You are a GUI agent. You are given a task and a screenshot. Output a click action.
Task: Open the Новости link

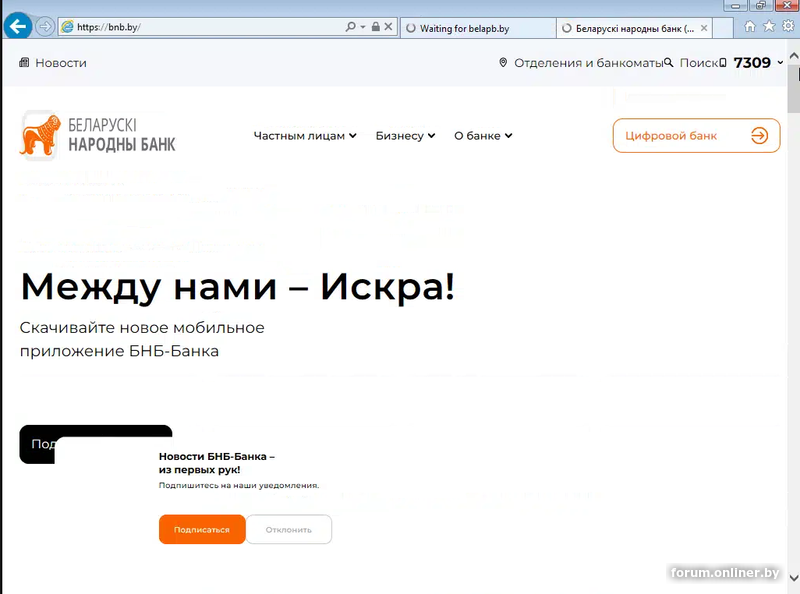coord(61,63)
